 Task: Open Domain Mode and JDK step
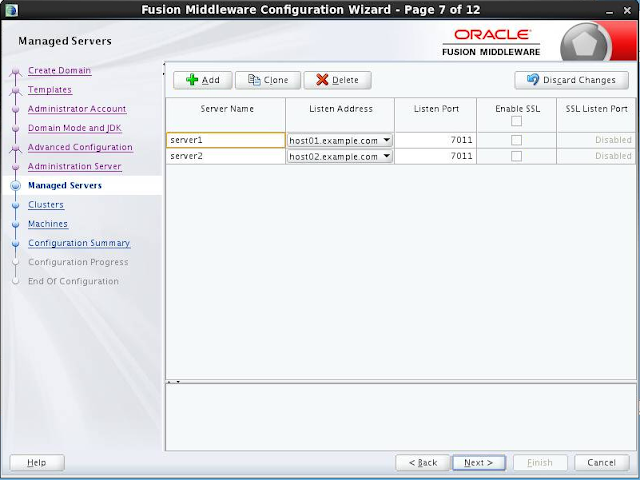click(x=75, y=128)
